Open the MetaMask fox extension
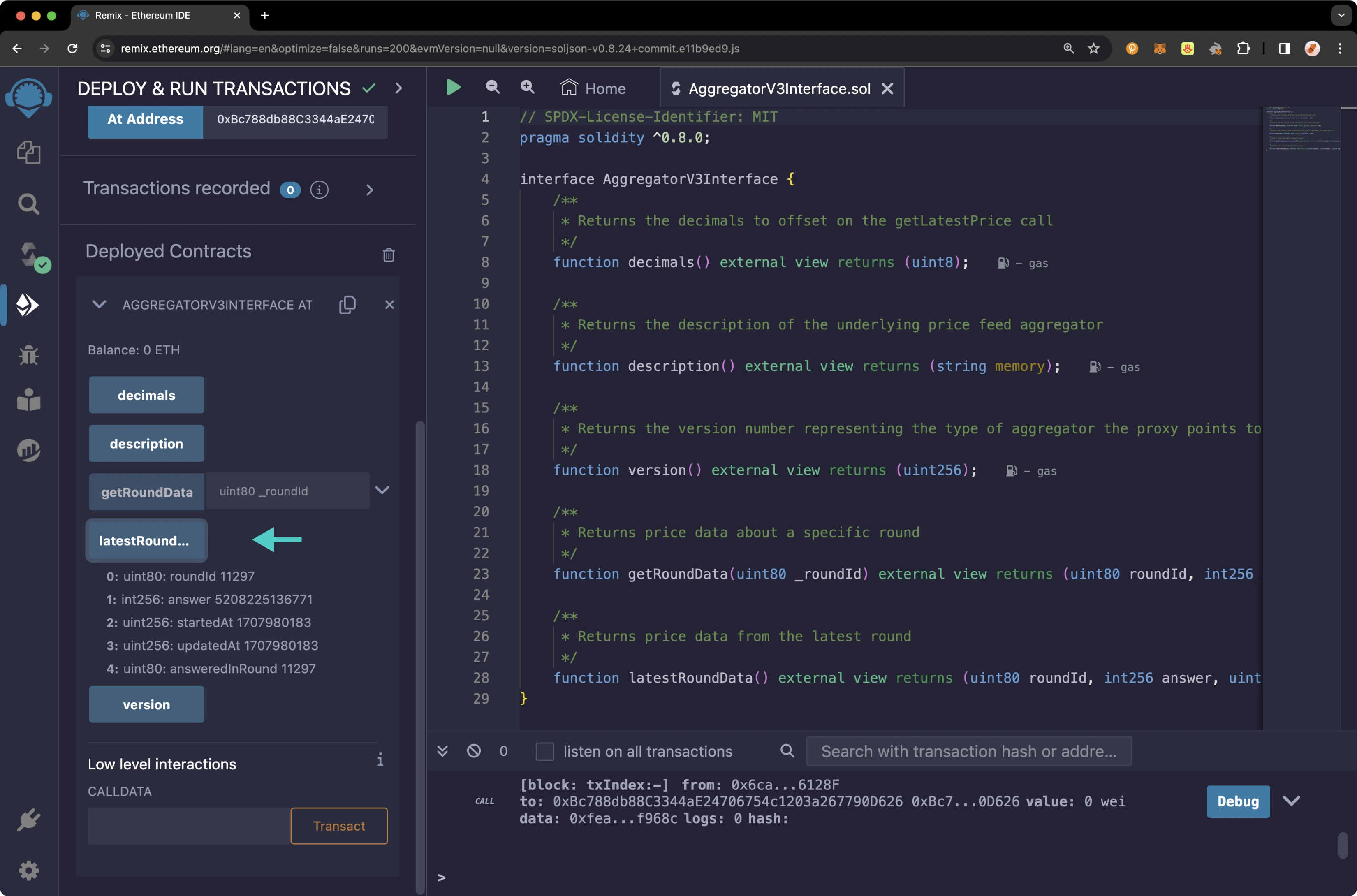 coord(1160,49)
